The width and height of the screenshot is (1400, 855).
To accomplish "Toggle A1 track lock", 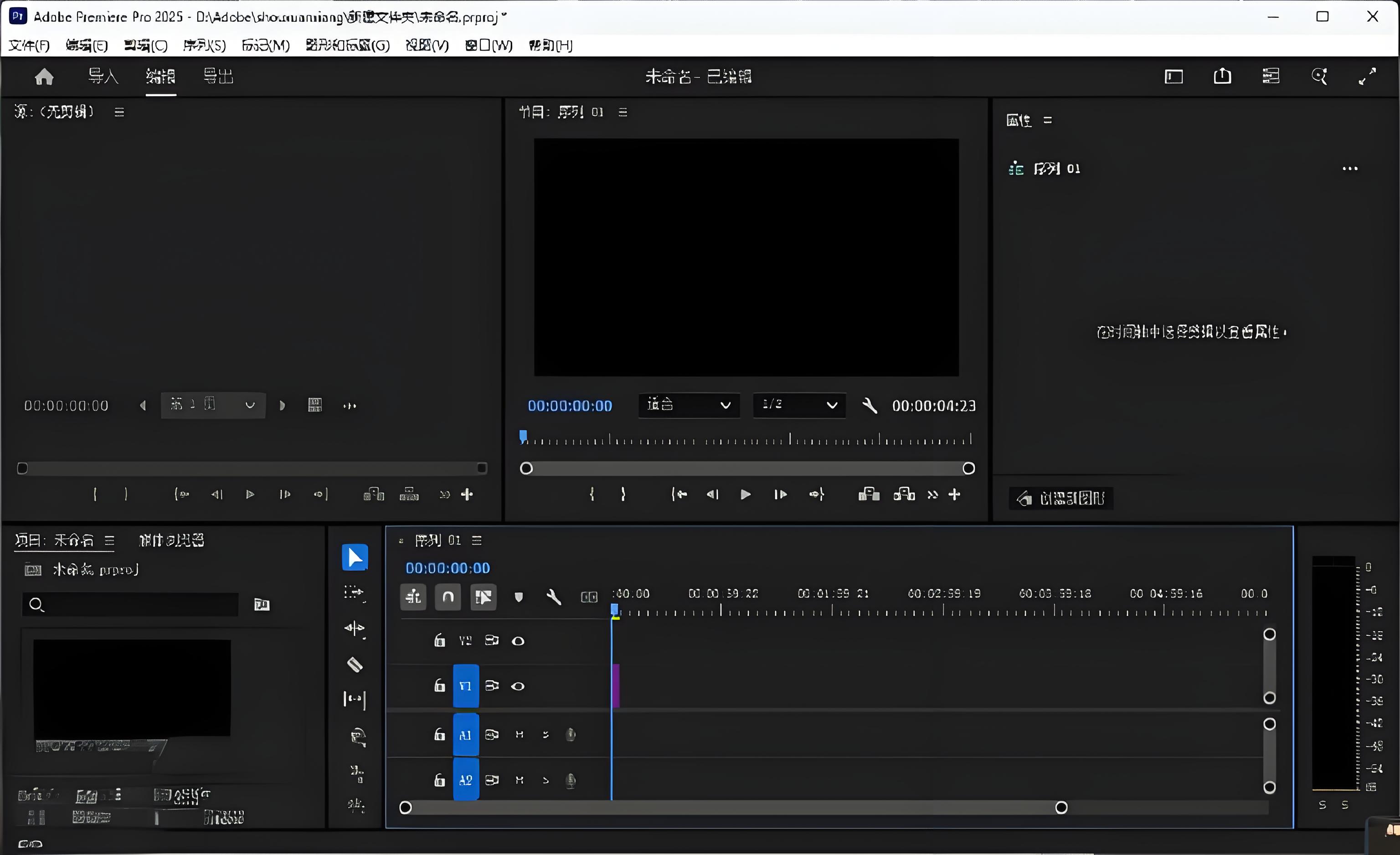I will 439,735.
